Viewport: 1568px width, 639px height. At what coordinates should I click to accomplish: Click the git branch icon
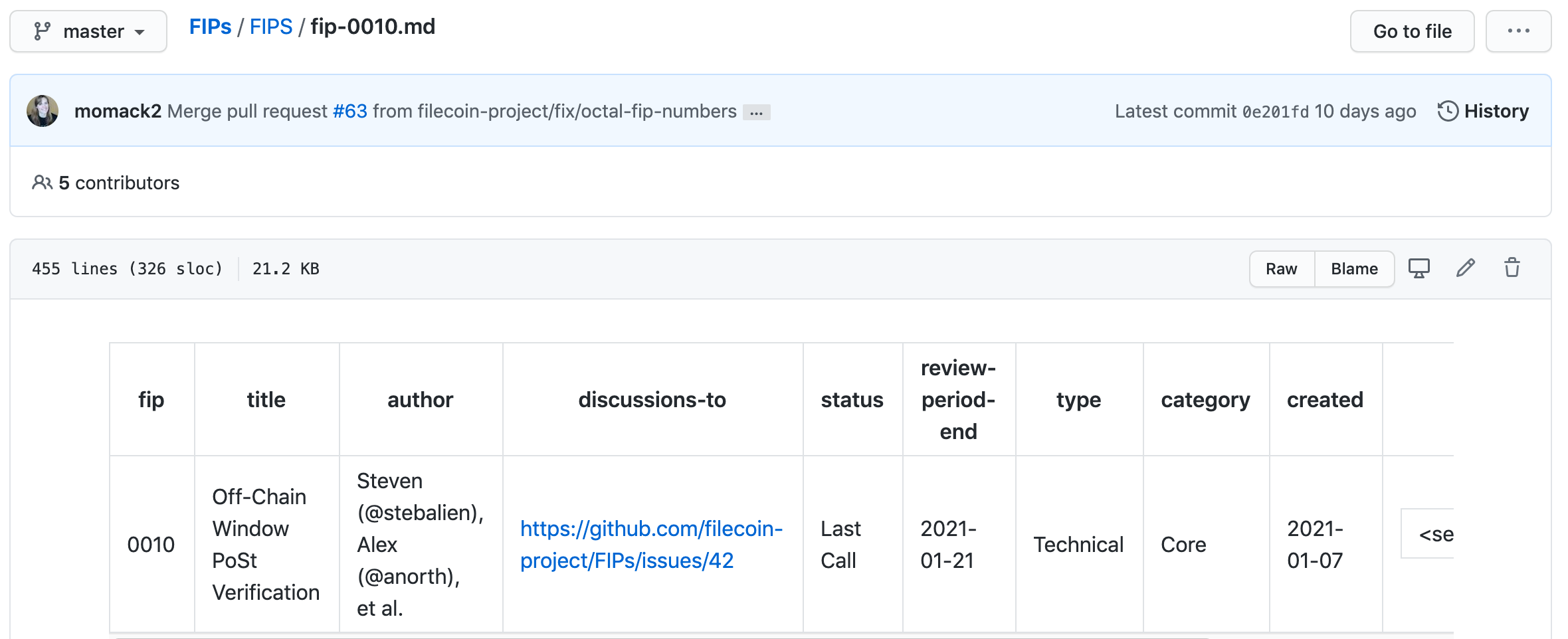(43, 31)
